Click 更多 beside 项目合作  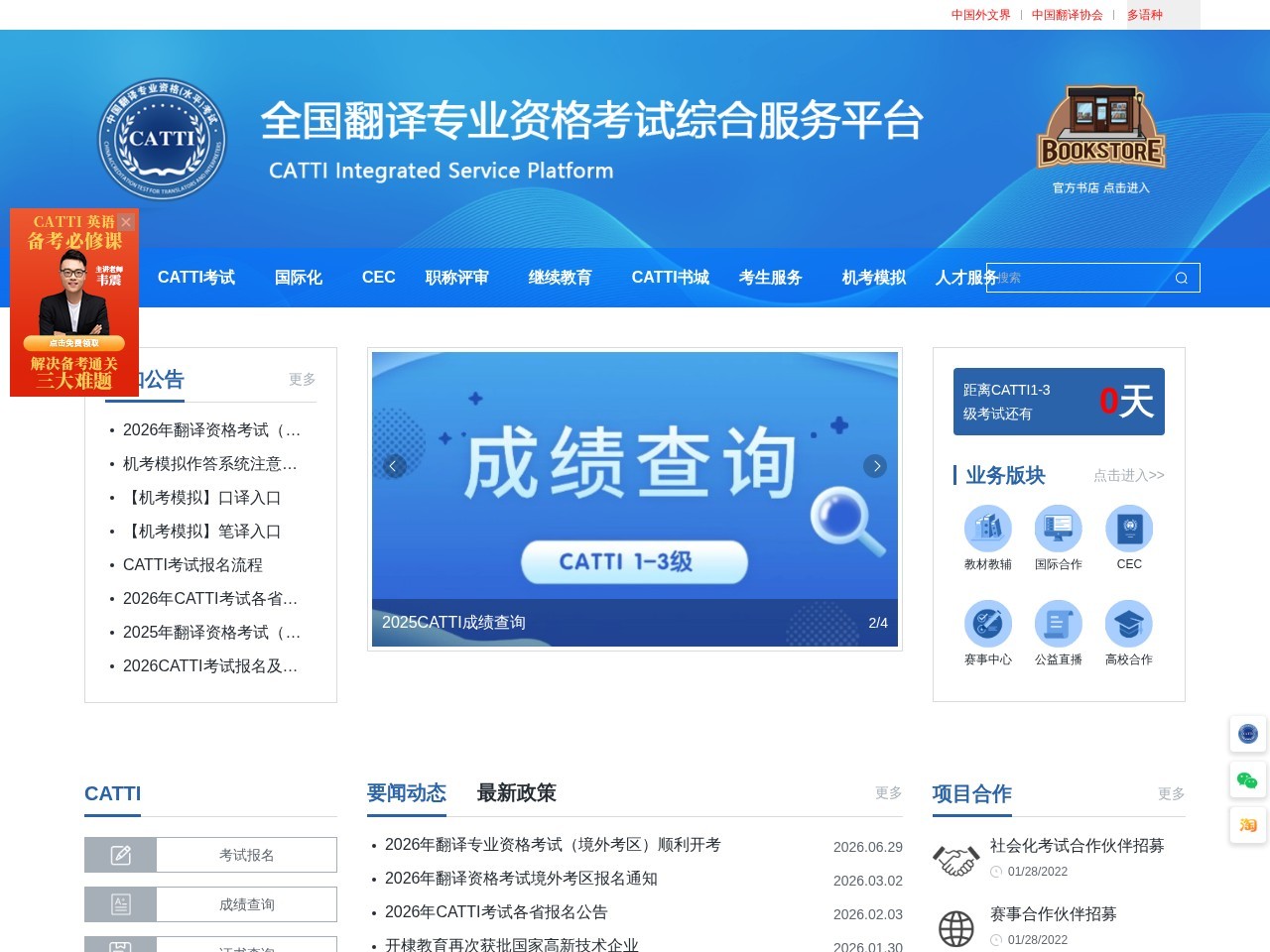[1172, 793]
